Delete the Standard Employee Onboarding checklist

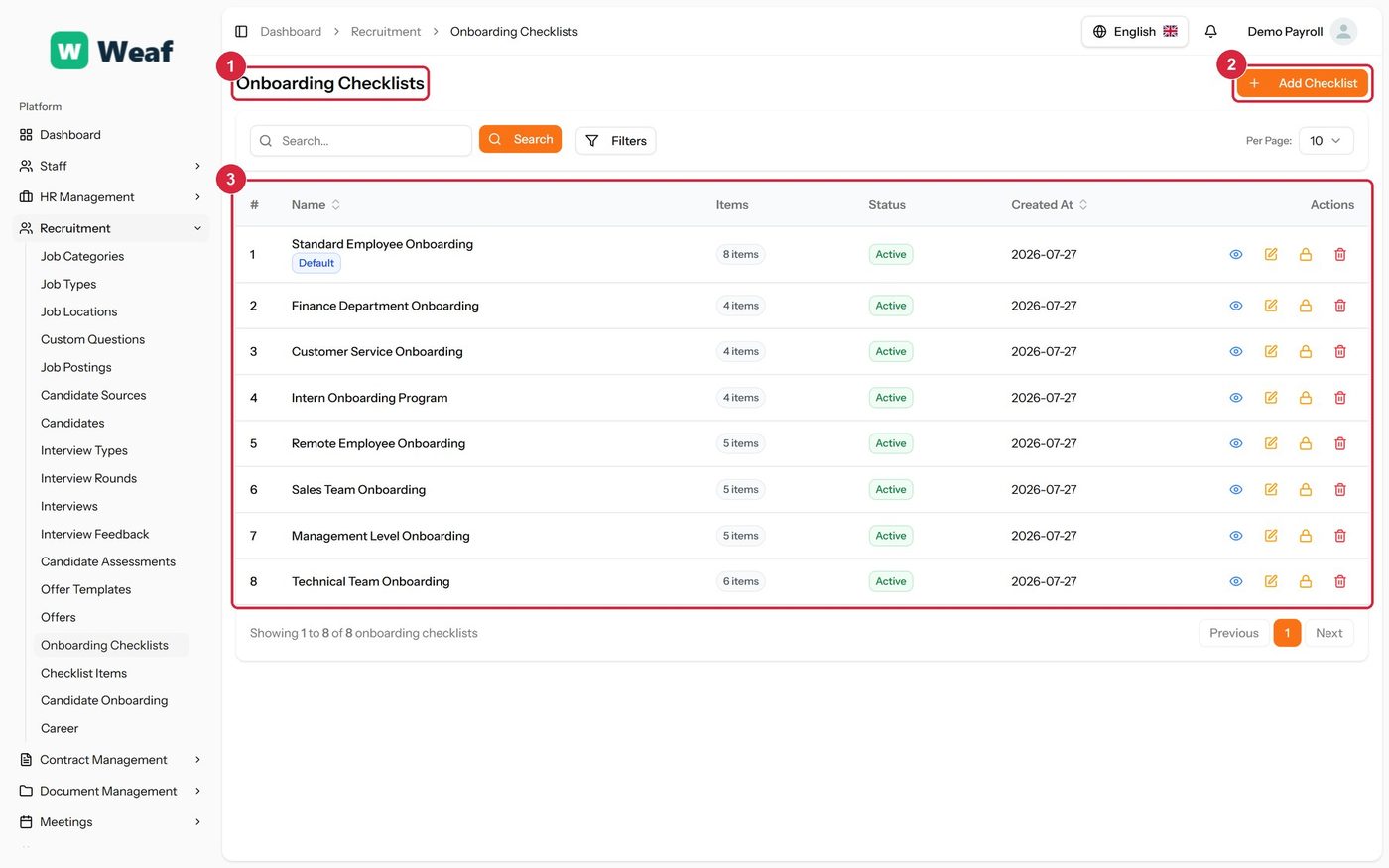1340,255
